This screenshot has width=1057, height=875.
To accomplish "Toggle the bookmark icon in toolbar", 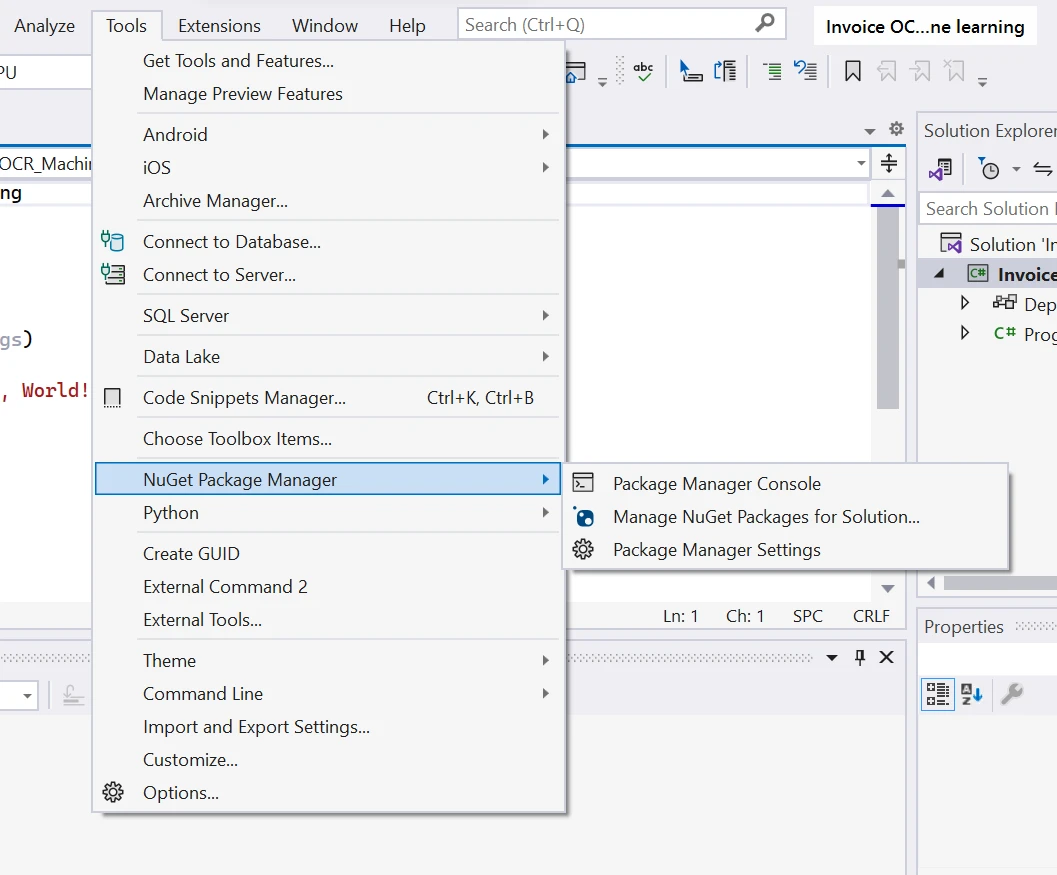I will click(852, 71).
